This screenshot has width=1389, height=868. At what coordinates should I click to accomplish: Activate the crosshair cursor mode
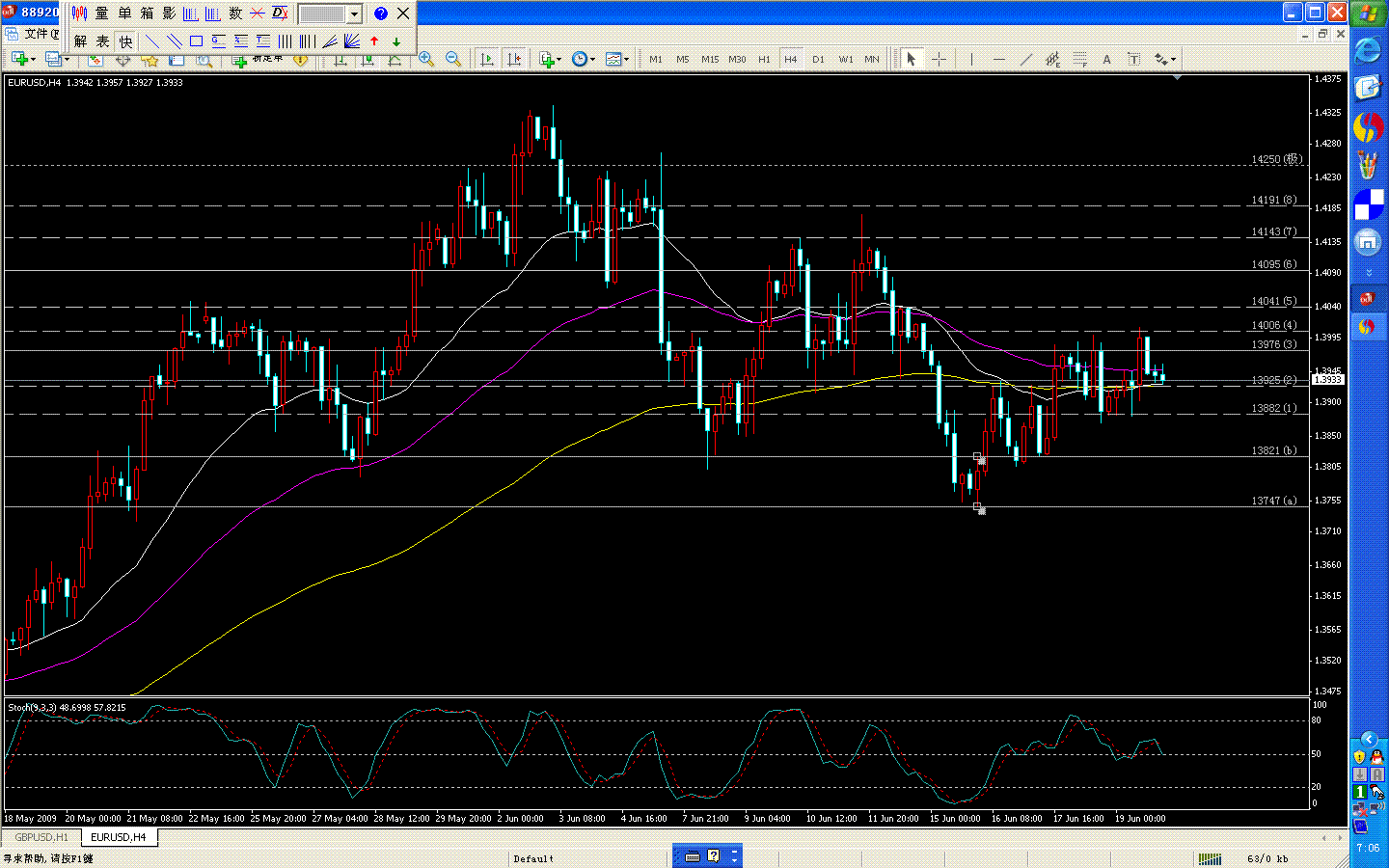coord(938,60)
